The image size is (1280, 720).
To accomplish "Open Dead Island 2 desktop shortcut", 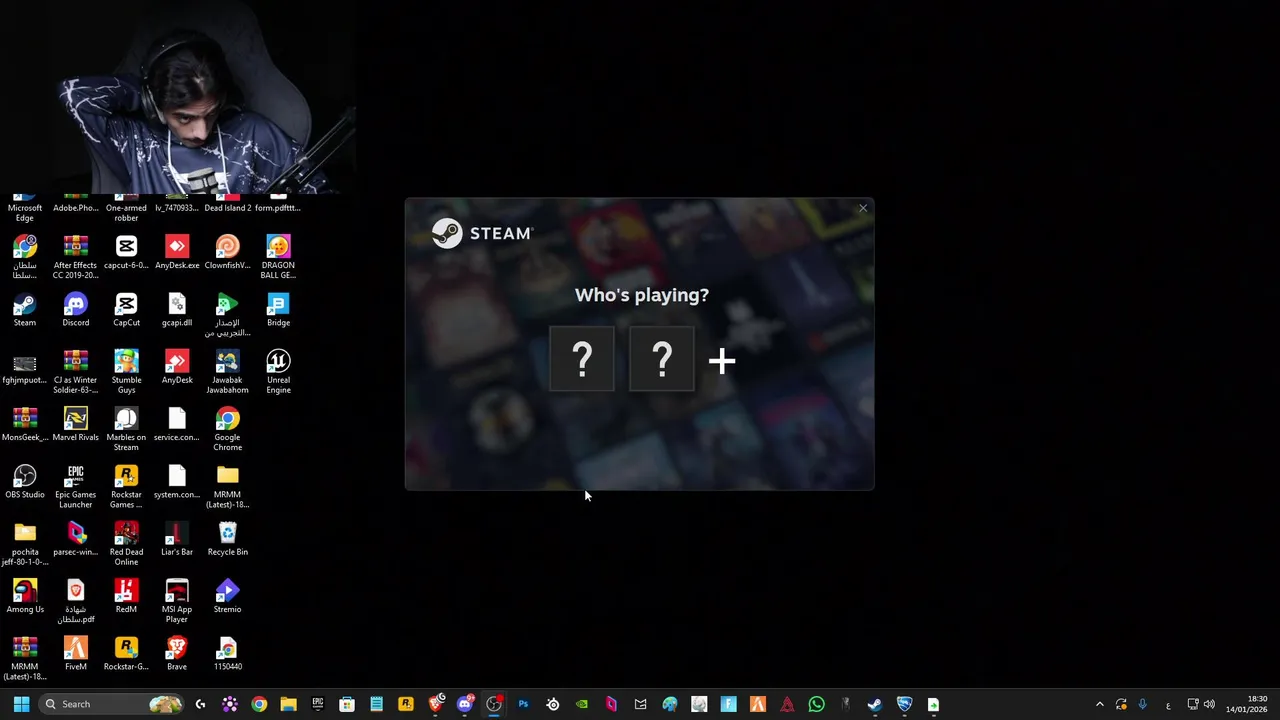I will pos(227,203).
